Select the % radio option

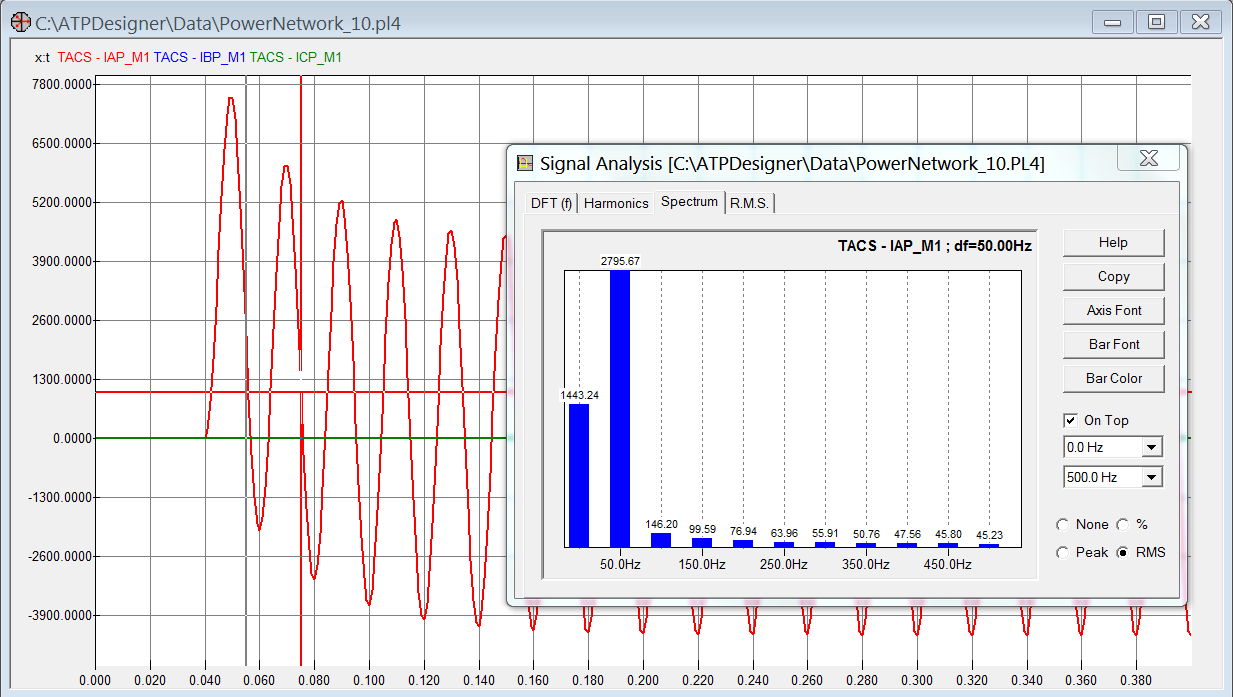1123,525
